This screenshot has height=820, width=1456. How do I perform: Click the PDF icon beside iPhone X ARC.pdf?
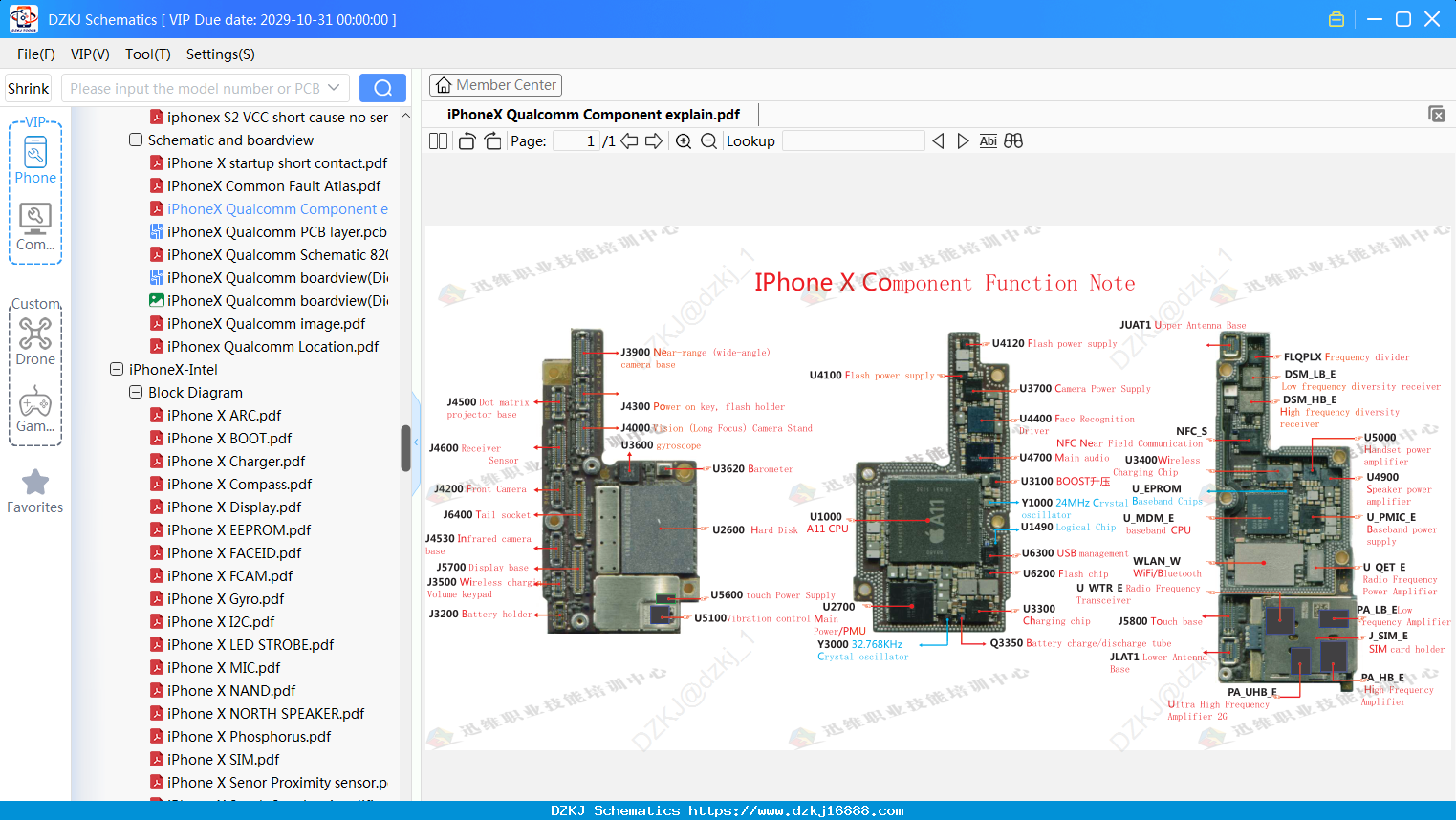pos(157,416)
